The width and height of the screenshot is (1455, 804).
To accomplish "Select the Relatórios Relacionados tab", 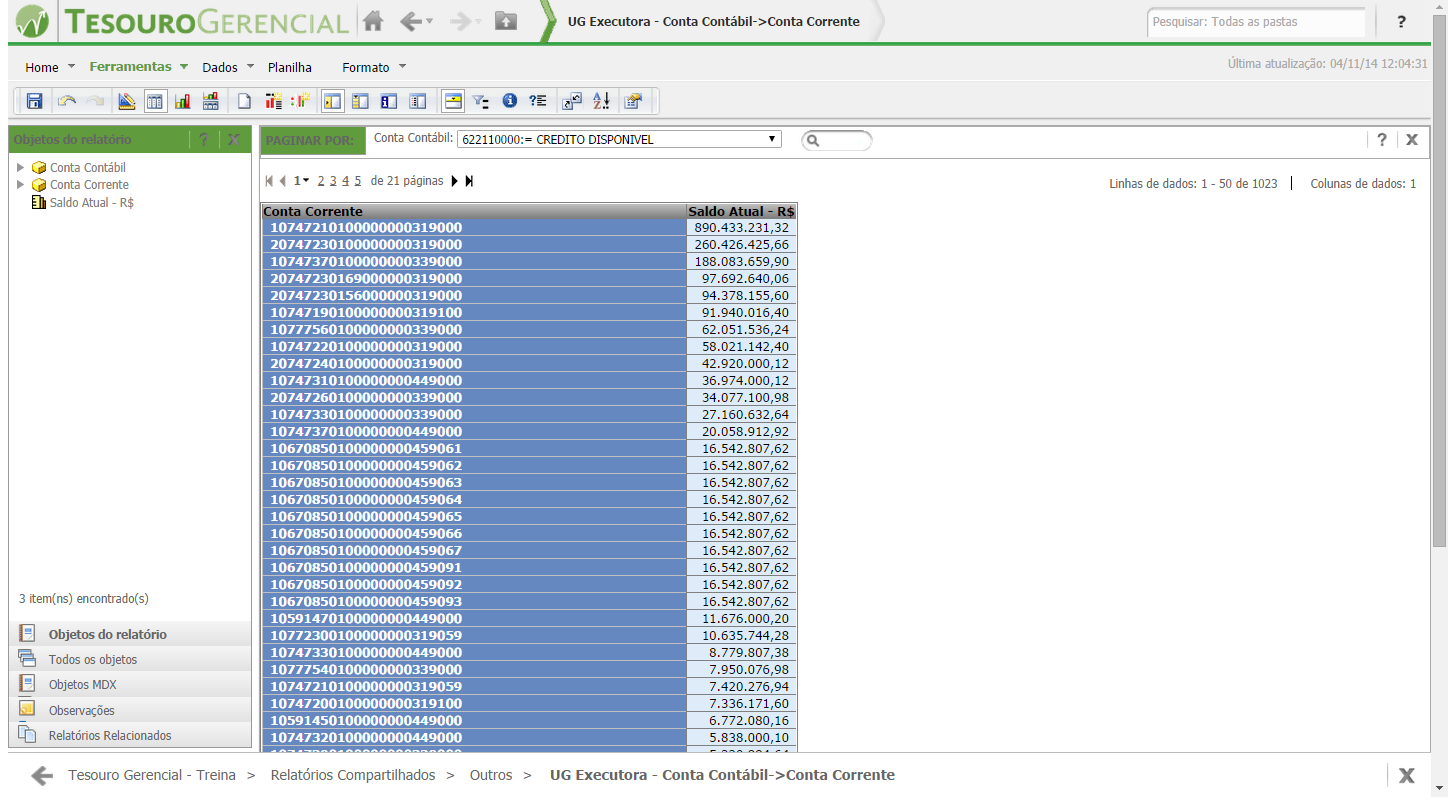I will [130, 735].
